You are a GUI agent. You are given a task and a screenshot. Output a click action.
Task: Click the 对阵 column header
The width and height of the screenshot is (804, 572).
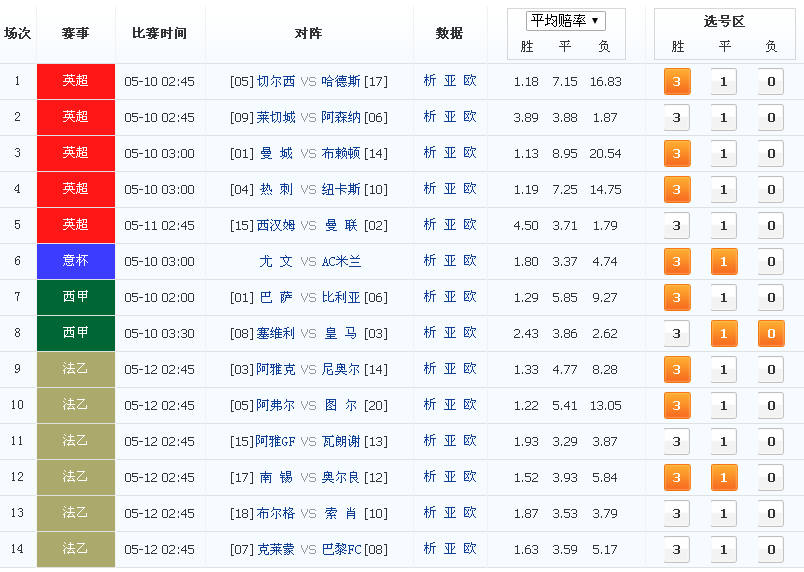[x=309, y=33]
